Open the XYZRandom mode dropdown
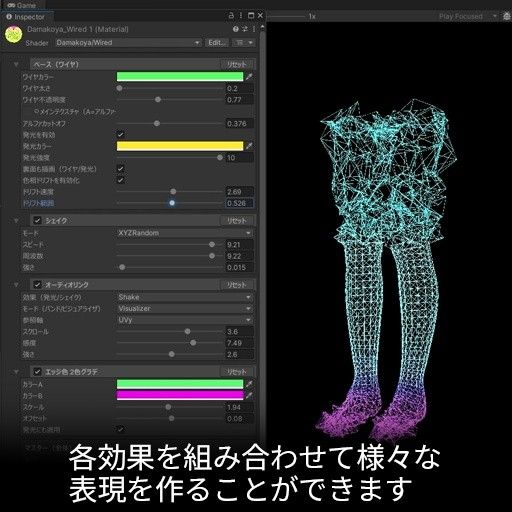The height and width of the screenshot is (512, 512). (185, 233)
